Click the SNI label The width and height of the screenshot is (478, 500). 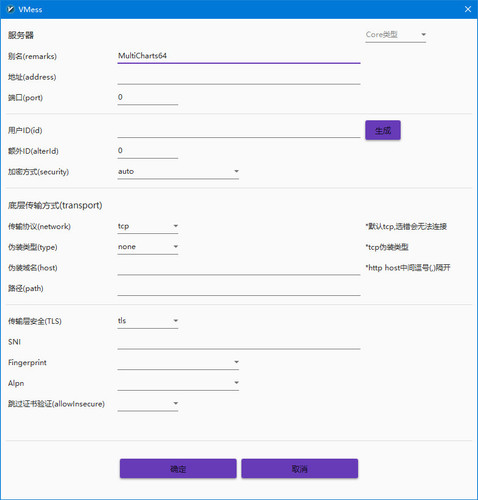14,342
